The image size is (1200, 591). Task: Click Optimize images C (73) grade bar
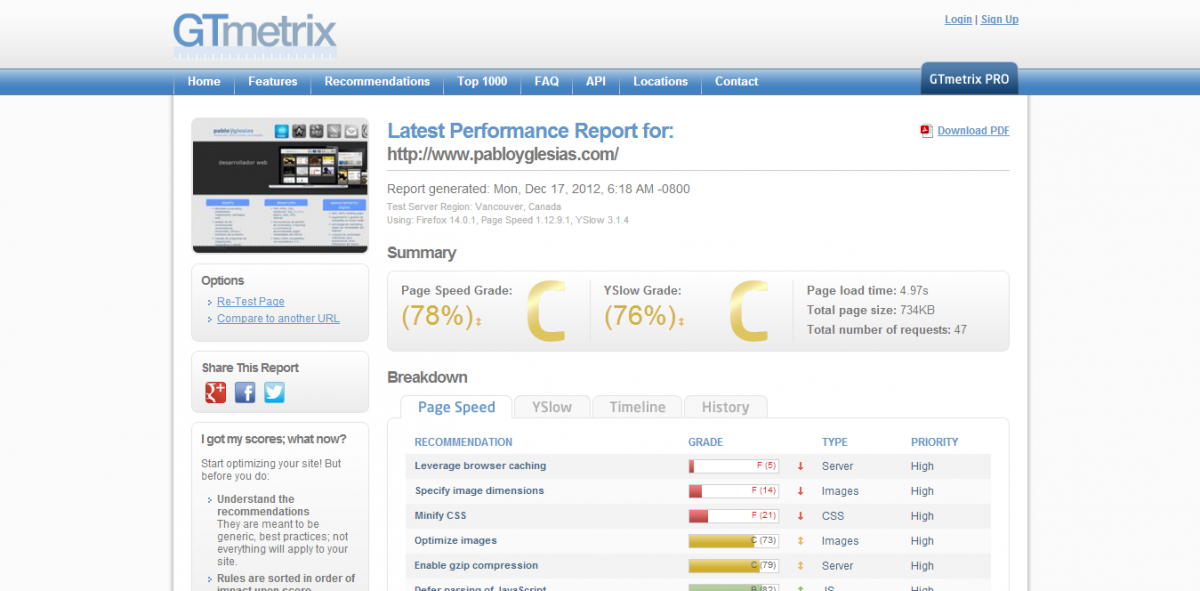(x=735, y=541)
